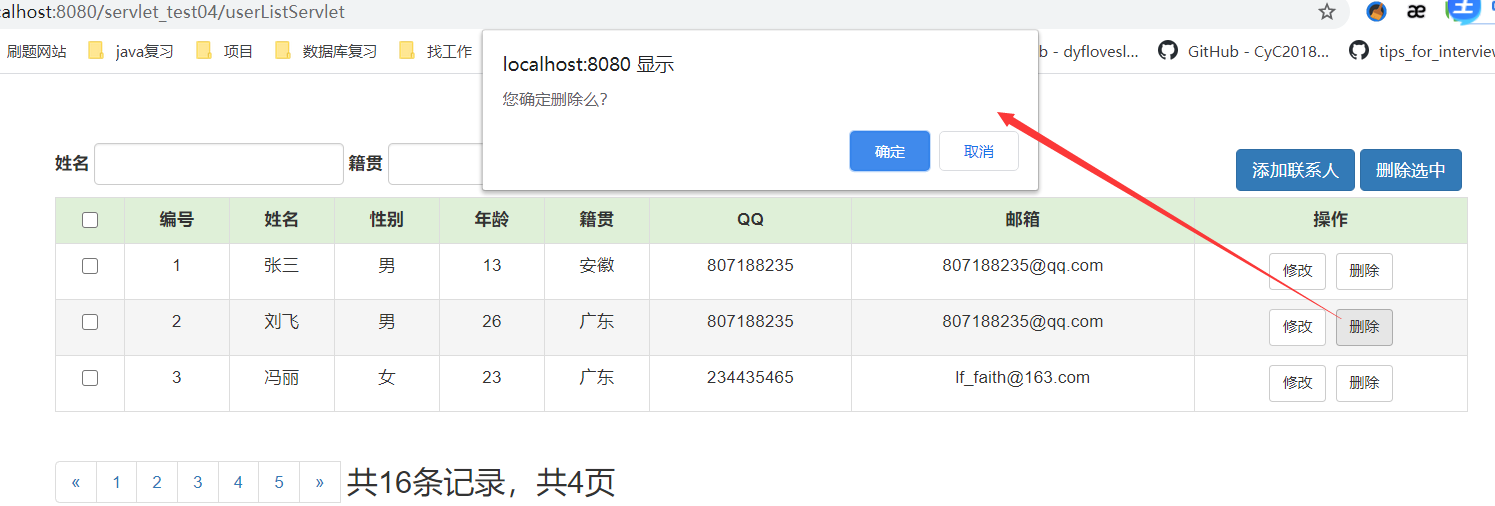Open the 找工作 bookmark folder
This screenshot has width=1495, height=506.
[x=435, y=51]
